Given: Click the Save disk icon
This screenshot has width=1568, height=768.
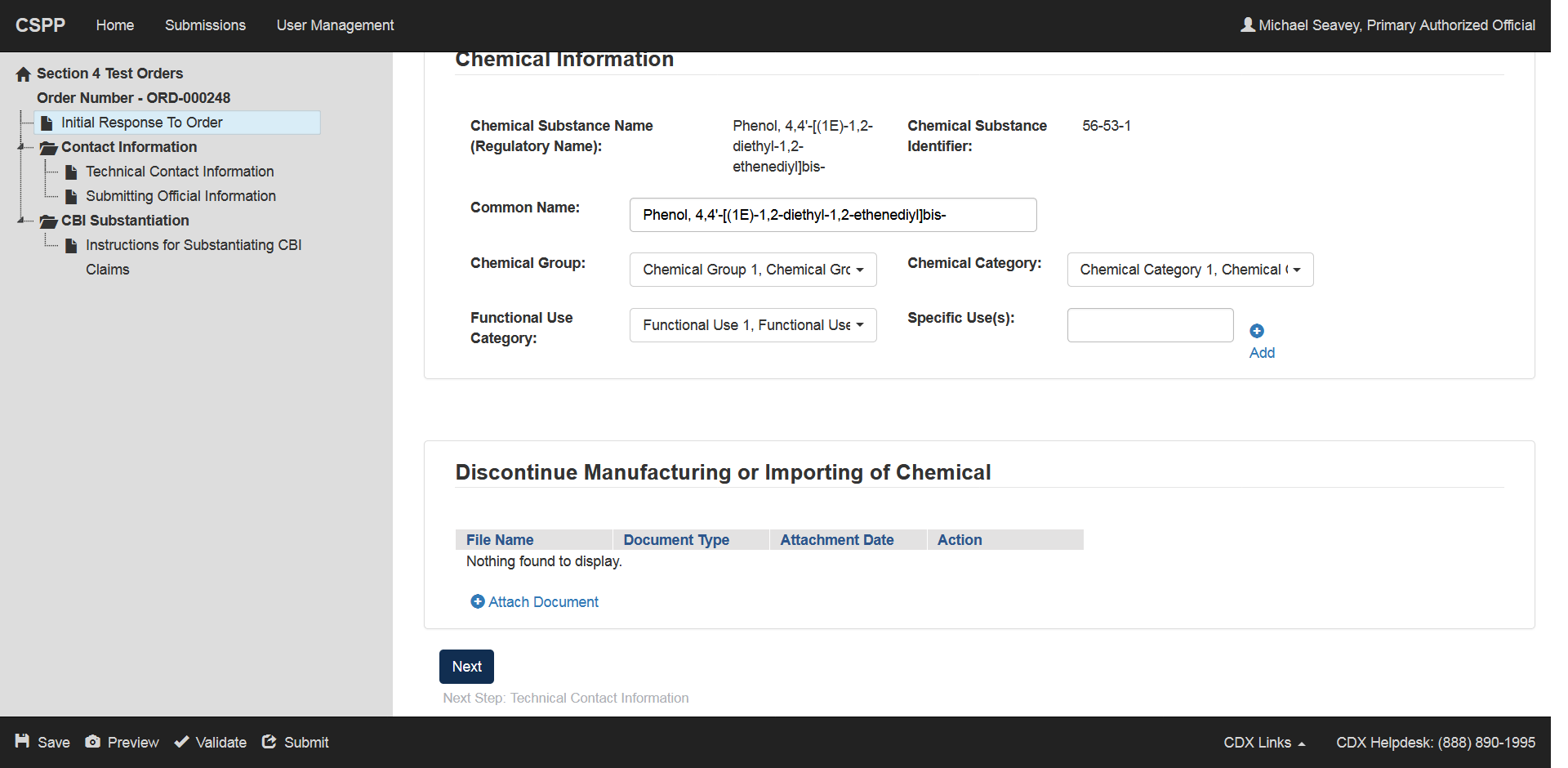Looking at the screenshot, I should coord(22,741).
